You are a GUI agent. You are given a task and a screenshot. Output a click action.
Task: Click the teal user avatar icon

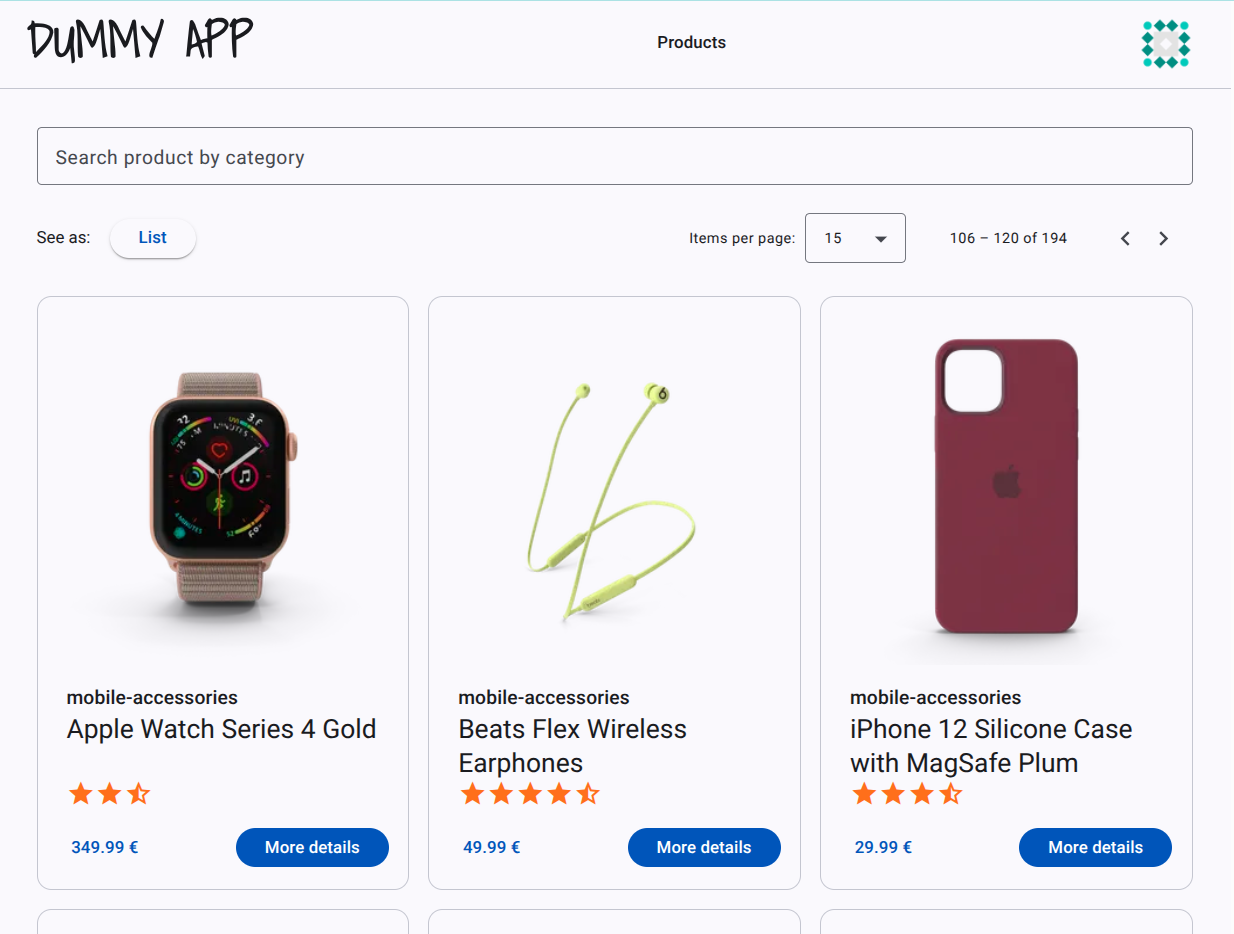click(1165, 44)
